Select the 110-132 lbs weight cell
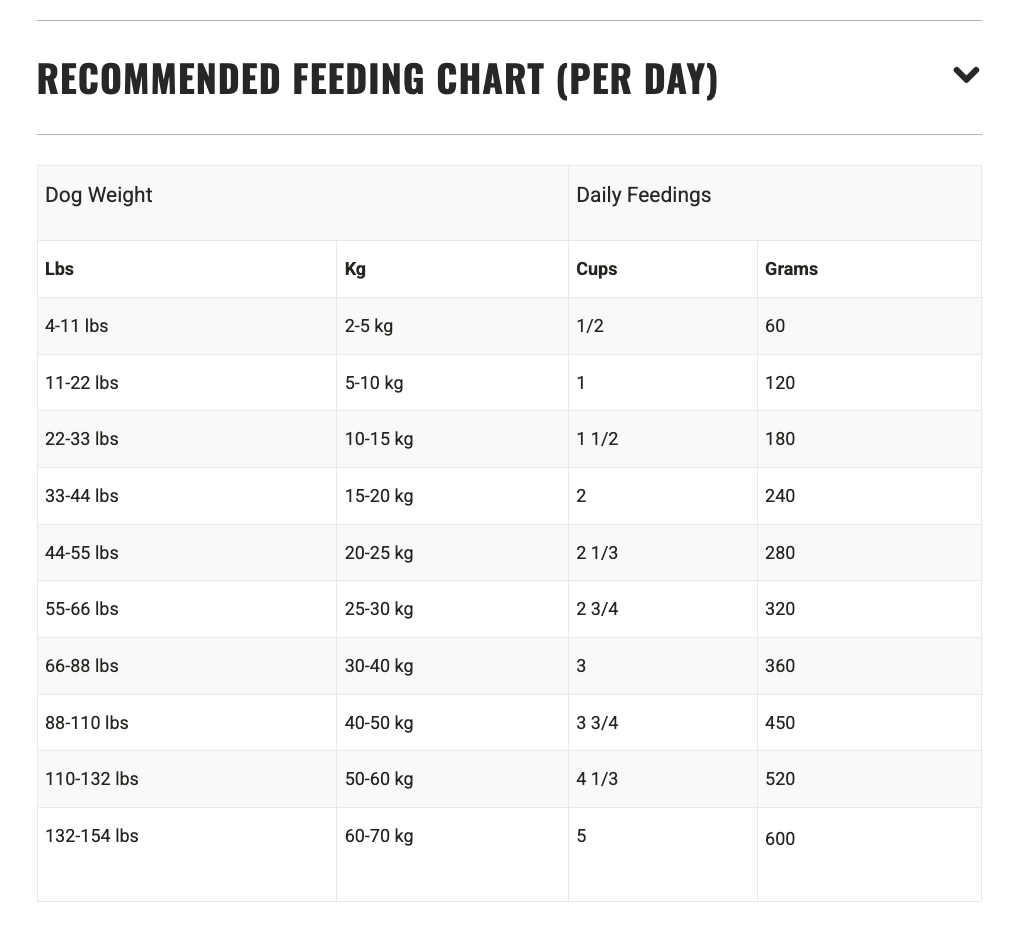This screenshot has width=1012, height=934. click(x=92, y=779)
